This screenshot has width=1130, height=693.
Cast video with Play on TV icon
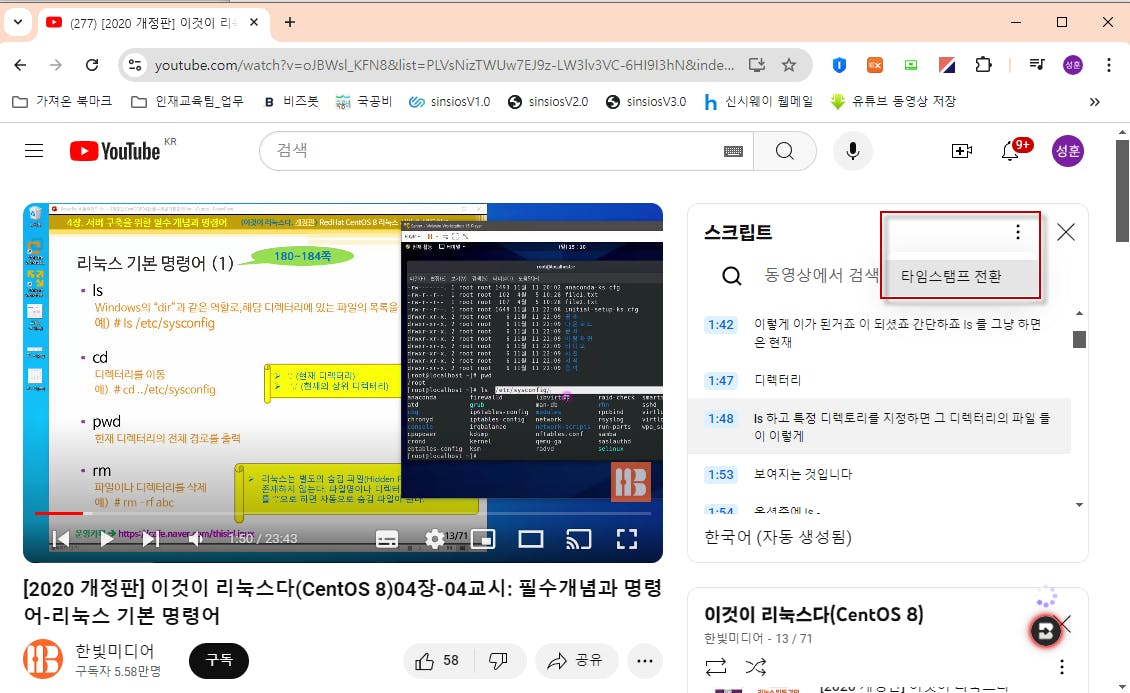[x=579, y=539]
